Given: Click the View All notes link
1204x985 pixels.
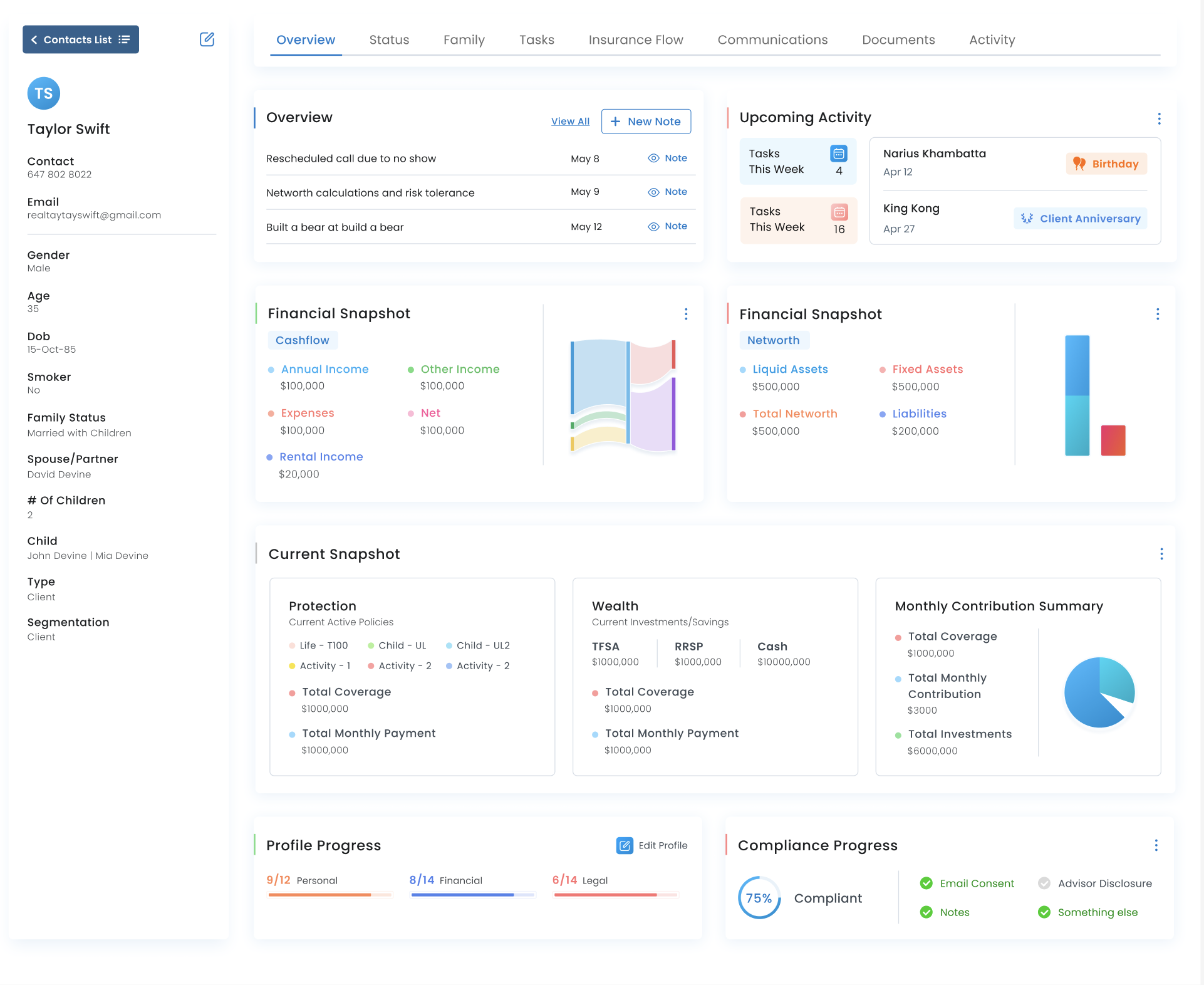Looking at the screenshot, I should click(570, 122).
